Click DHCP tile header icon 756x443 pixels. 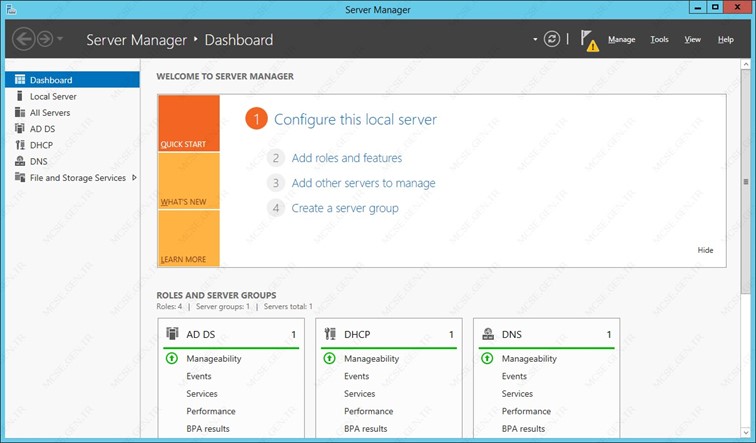point(330,334)
